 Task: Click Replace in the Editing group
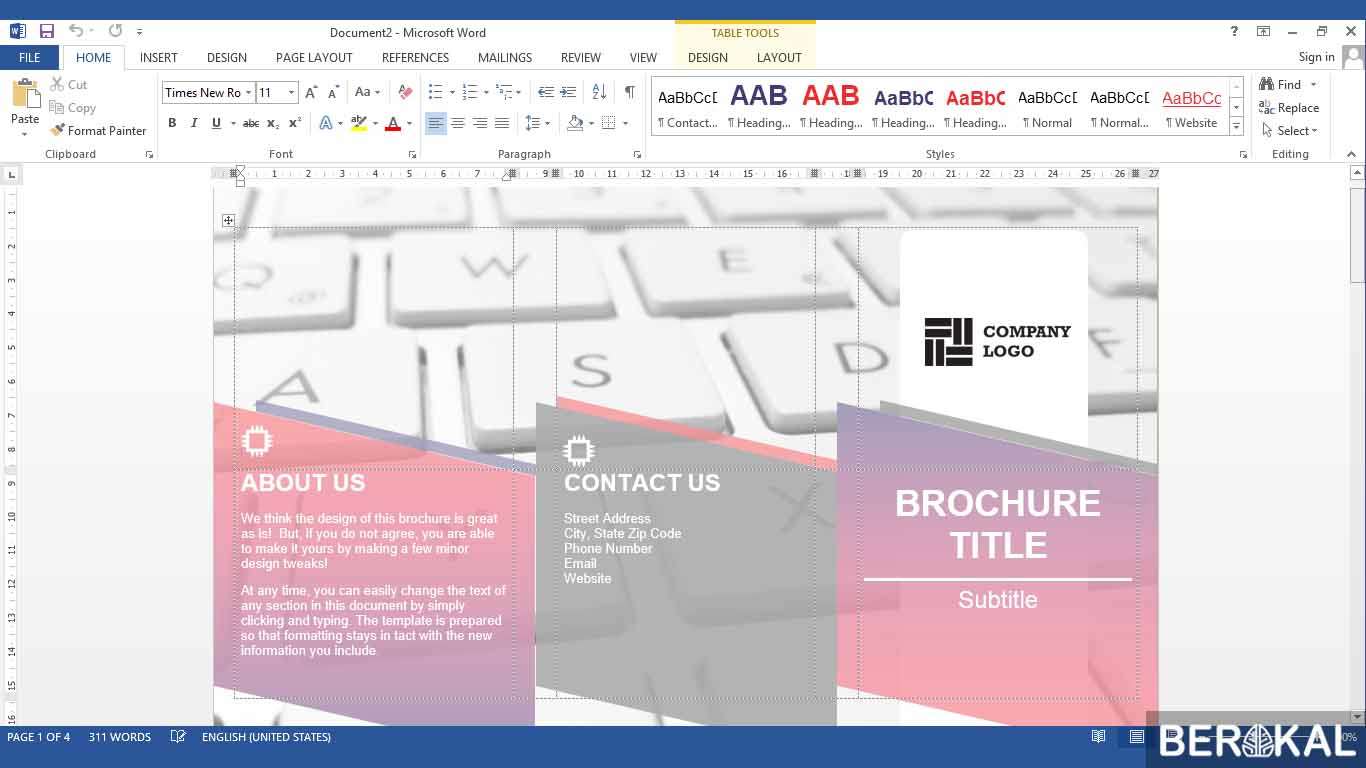pyautogui.click(x=1291, y=107)
